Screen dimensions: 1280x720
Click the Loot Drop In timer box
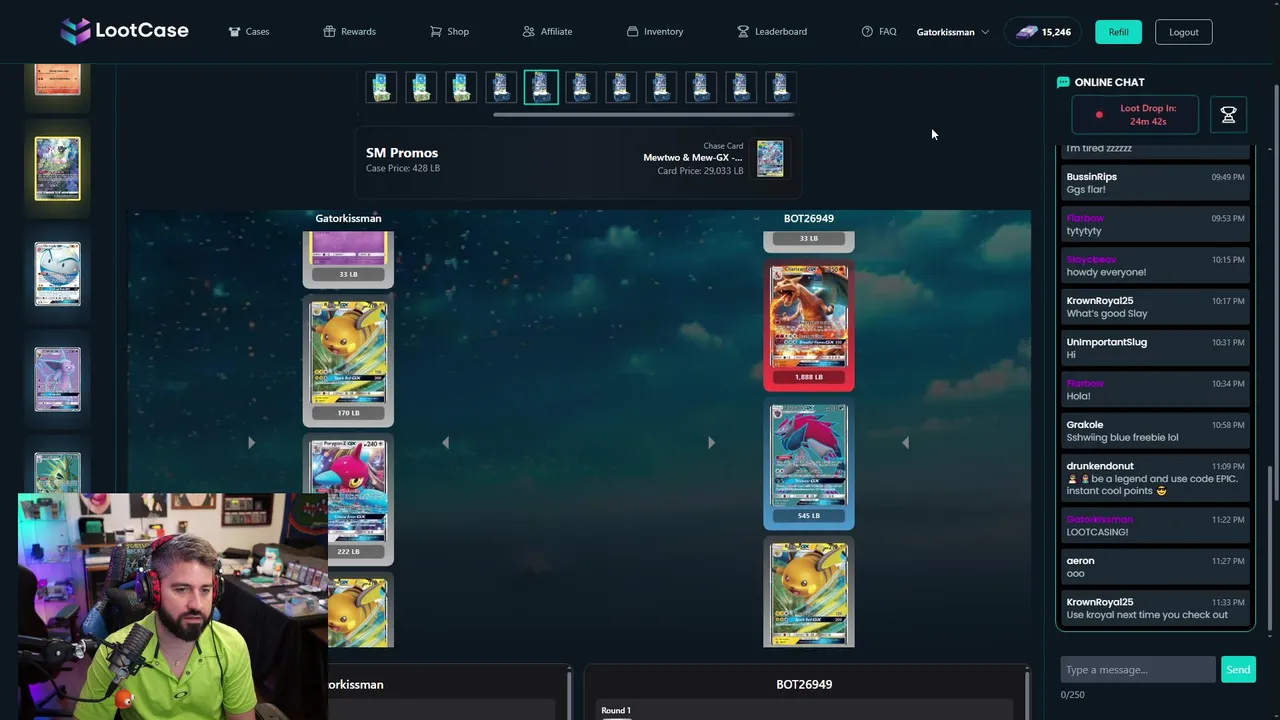coord(1135,115)
